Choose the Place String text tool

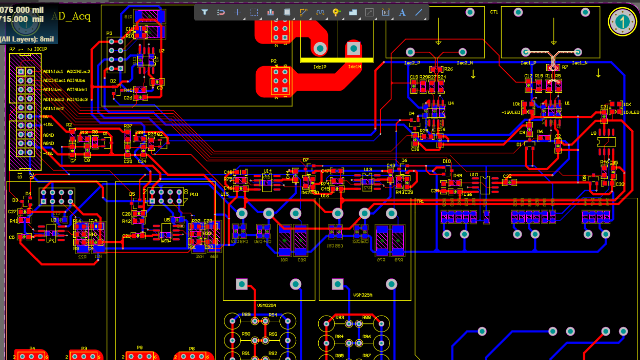(x=402, y=12)
